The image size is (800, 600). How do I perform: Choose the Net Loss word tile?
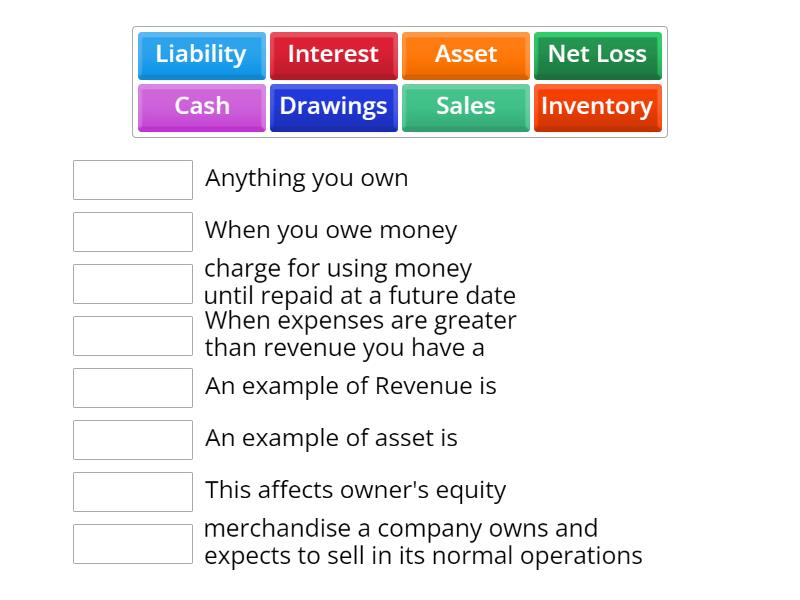[597, 55]
